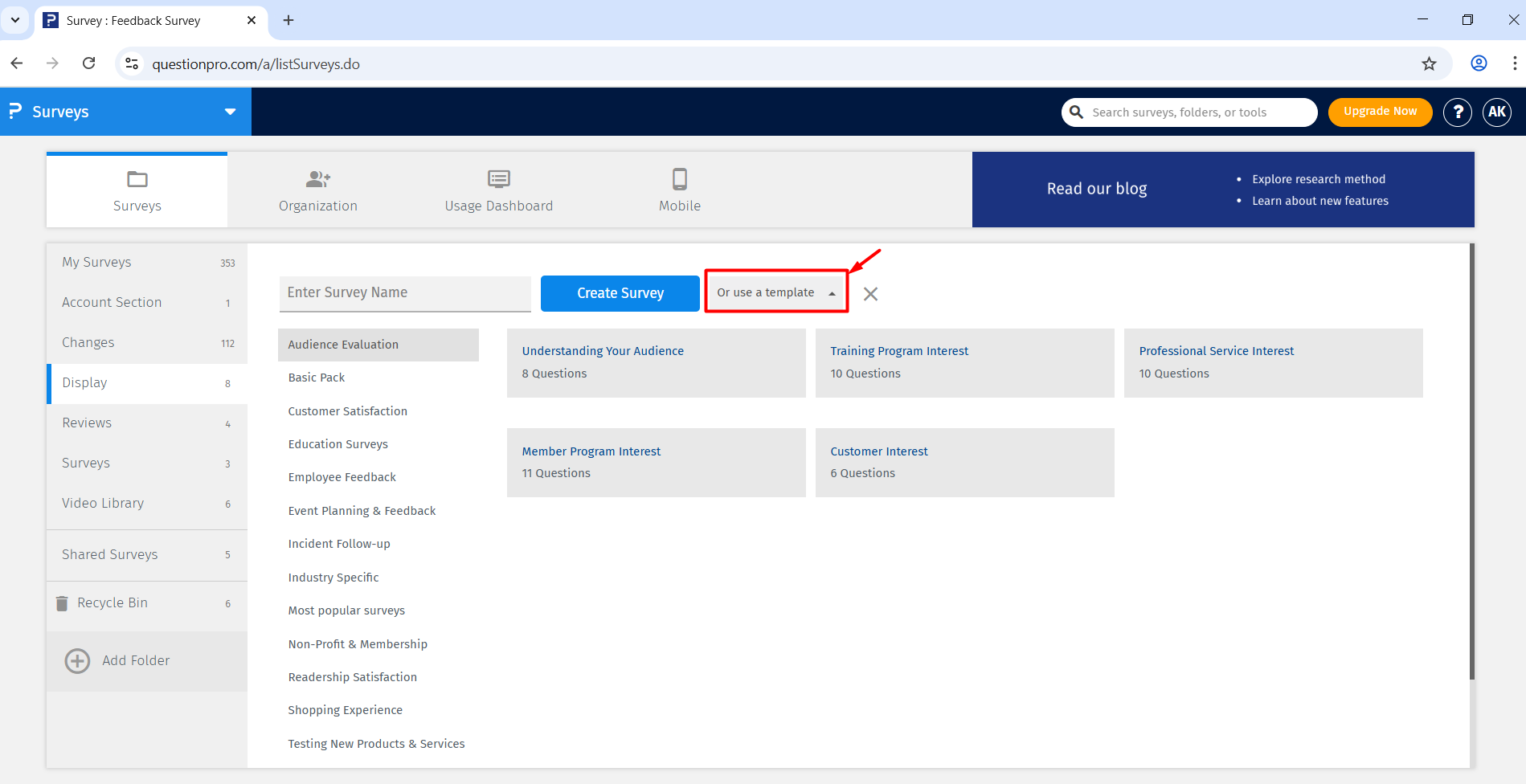Close the Feedback Survey browser tab
This screenshot has height=784, width=1526.
tap(252, 20)
